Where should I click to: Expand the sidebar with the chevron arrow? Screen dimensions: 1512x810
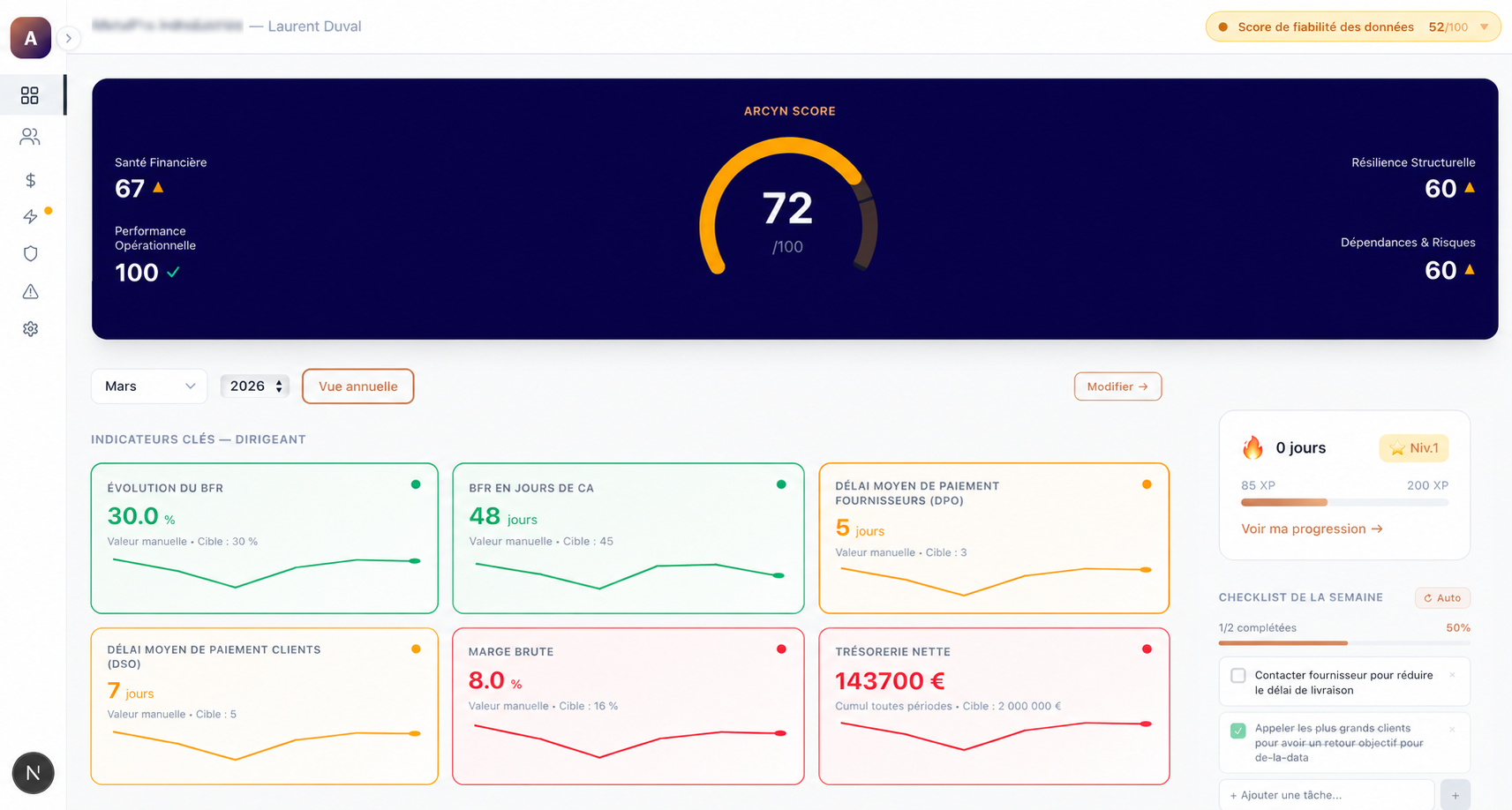69,38
